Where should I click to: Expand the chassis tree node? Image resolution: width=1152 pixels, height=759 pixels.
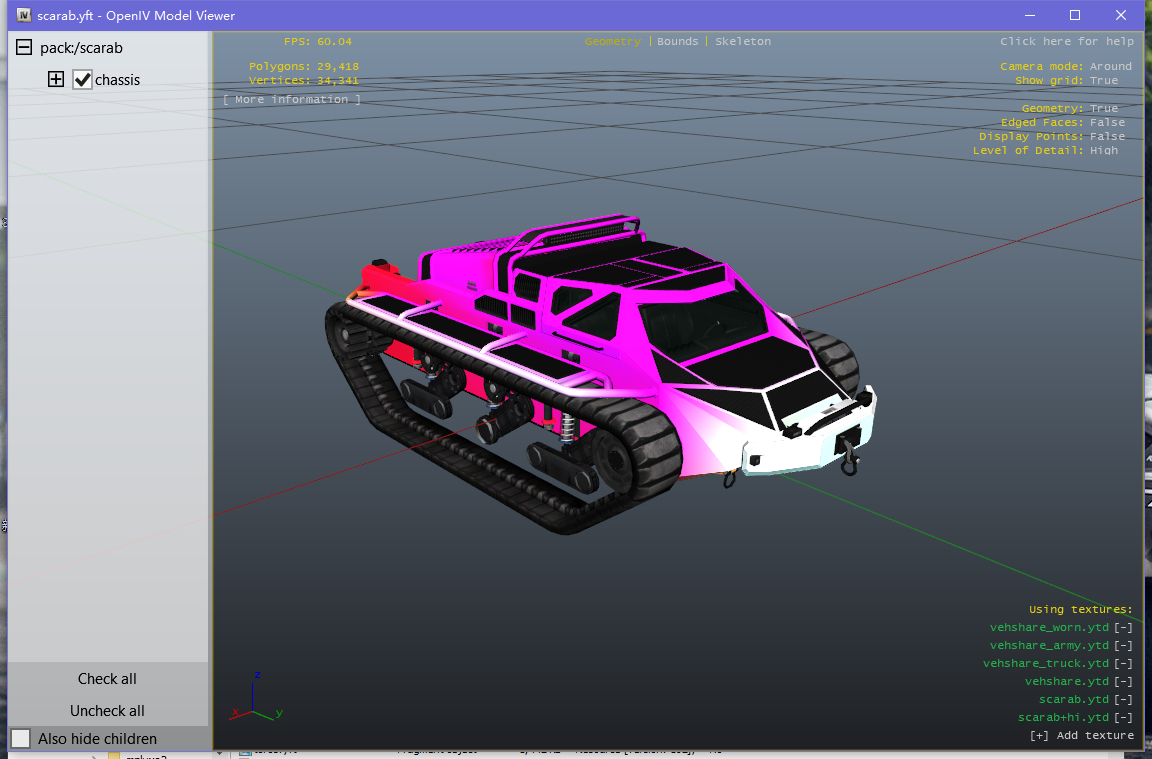(x=56, y=79)
